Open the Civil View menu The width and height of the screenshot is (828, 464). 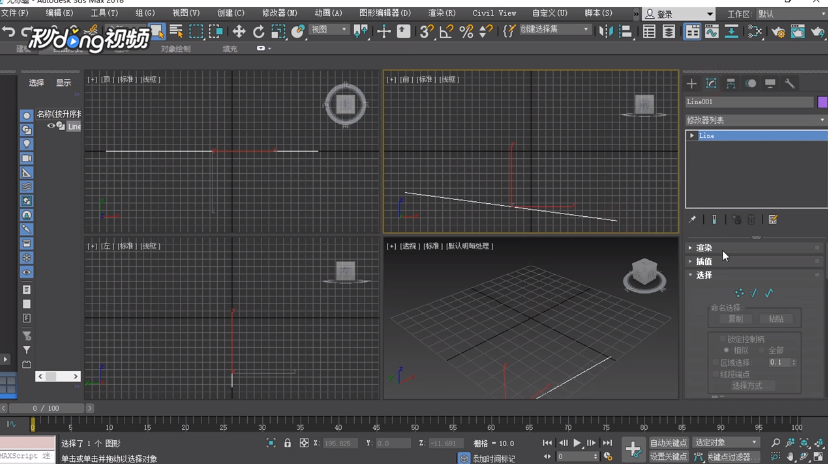click(494, 13)
